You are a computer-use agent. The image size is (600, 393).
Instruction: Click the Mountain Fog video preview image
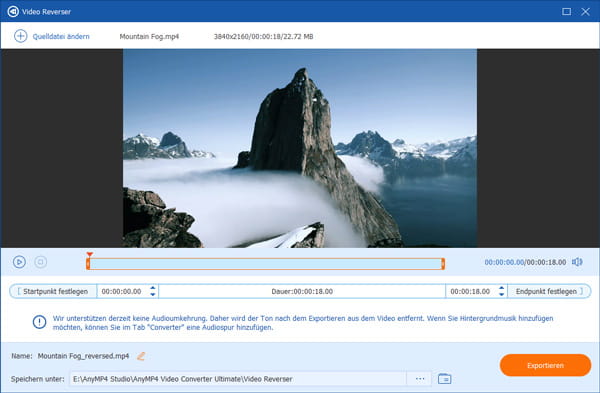(x=300, y=148)
